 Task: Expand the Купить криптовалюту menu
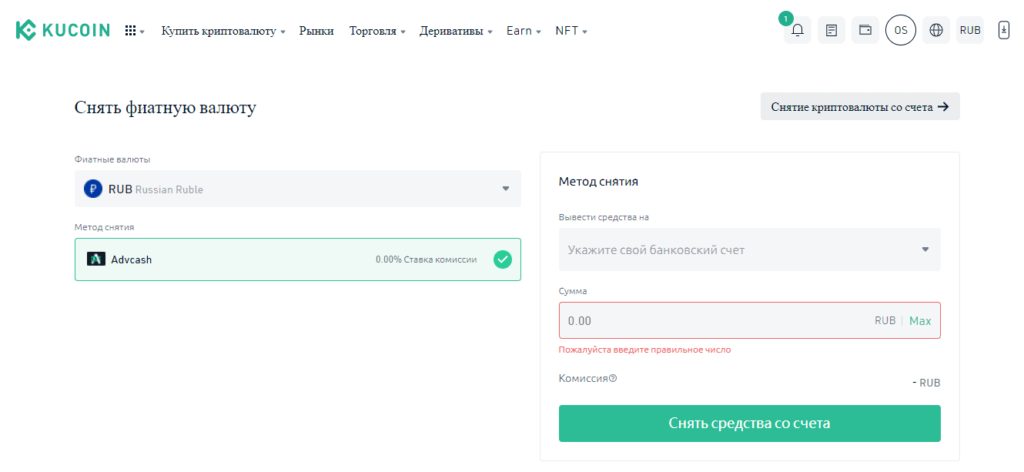(x=223, y=31)
